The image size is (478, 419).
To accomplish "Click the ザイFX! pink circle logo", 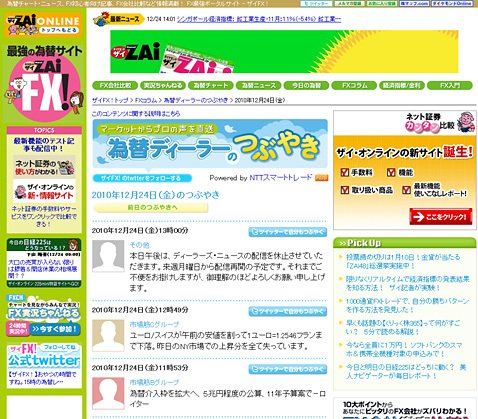I will click(x=44, y=90).
